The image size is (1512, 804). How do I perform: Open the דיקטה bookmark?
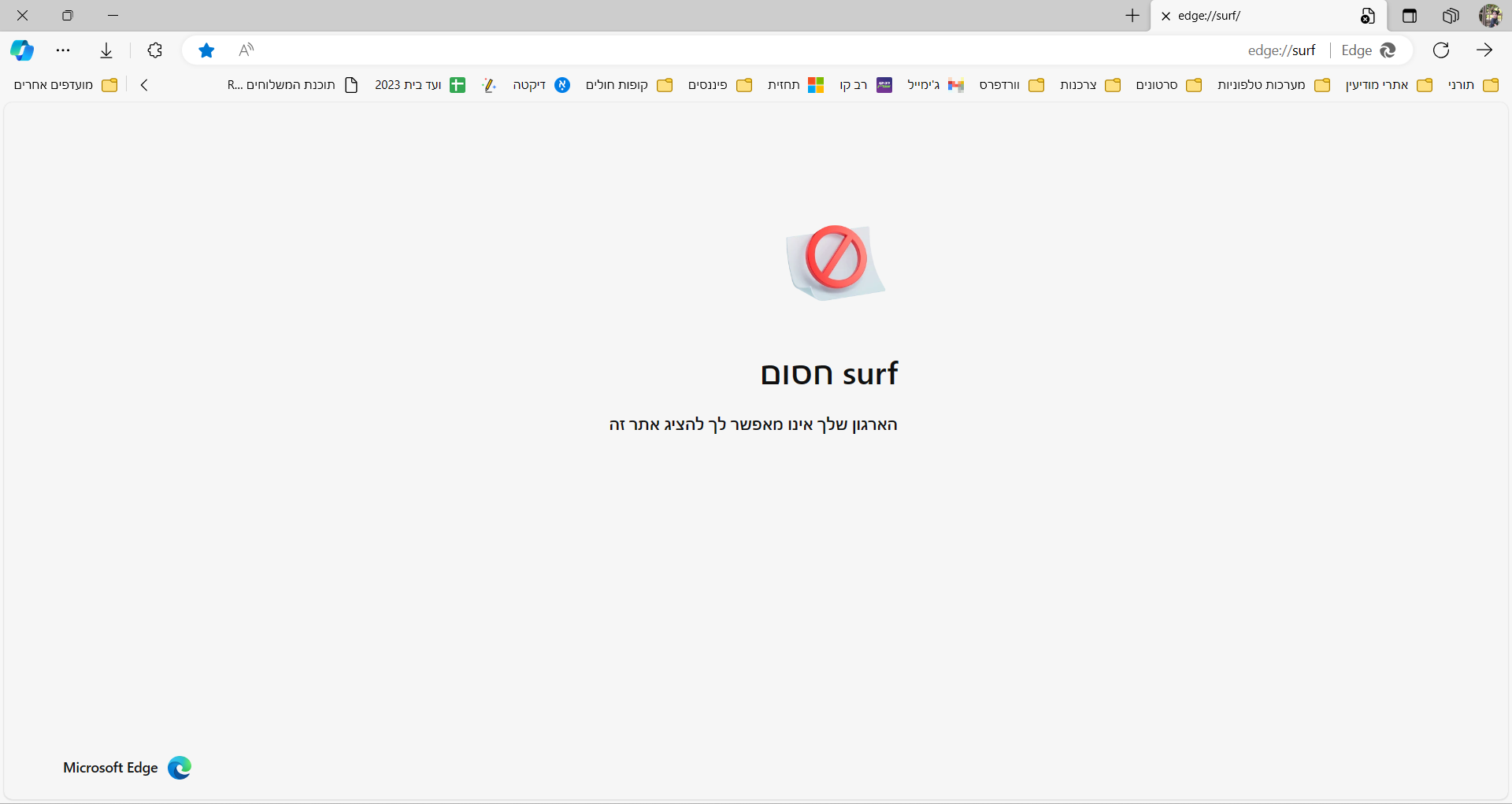click(541, 85)
